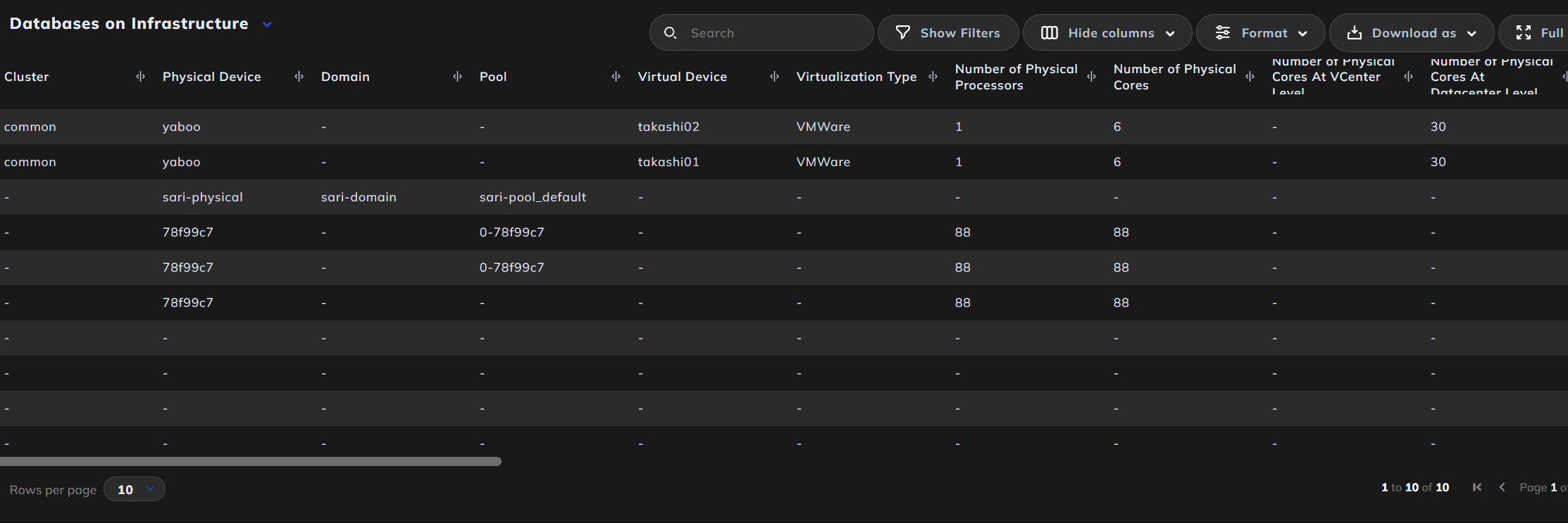Click the funnel icon on Show Filters

click(902, 33)
